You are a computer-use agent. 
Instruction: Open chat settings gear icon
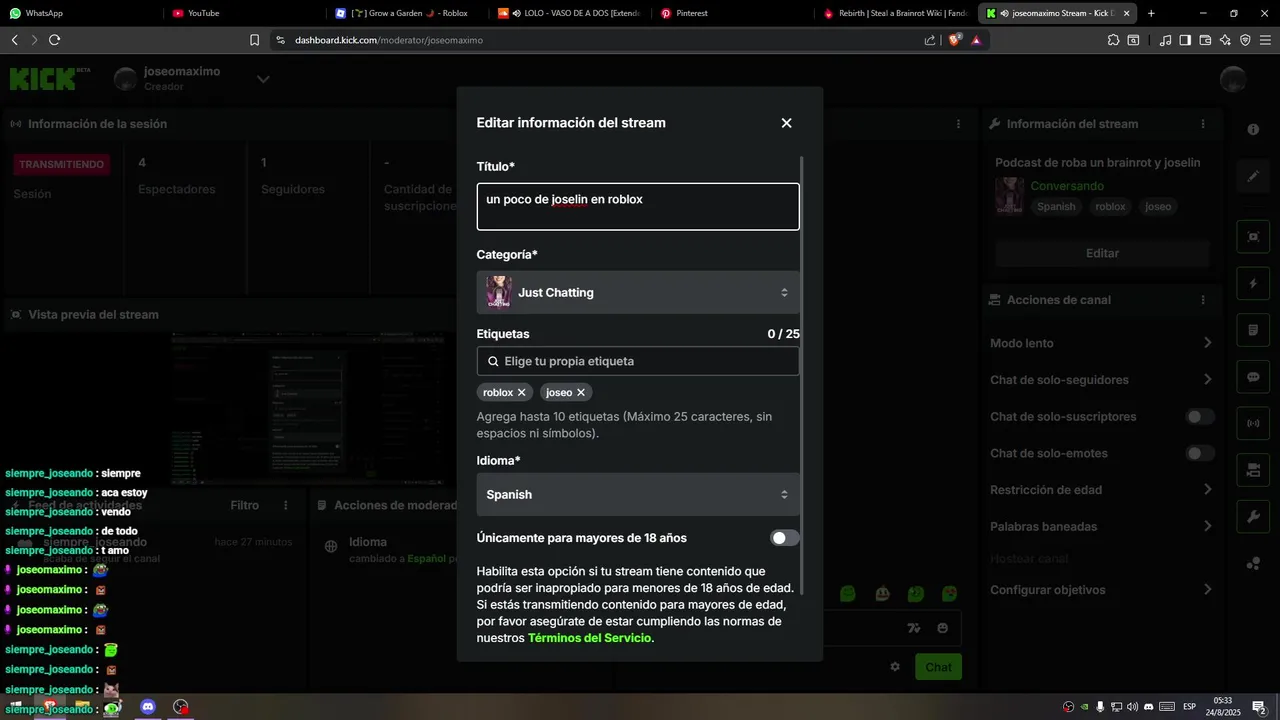(x=895, y=667)
